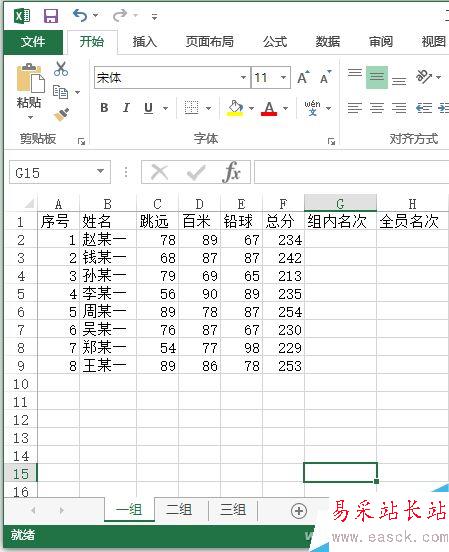The width and height of the screenshot is (449, 552).
Task: Click the previous sheet navigation arrow
Action: pyautogui.click(x=33, y=510)
